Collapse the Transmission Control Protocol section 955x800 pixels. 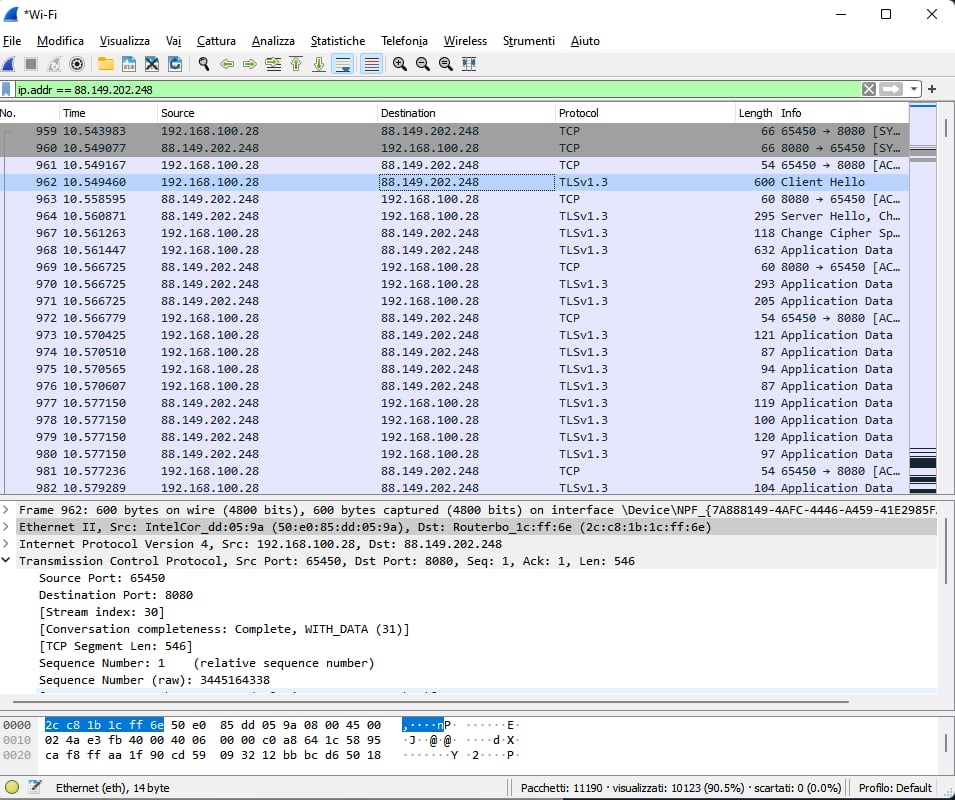pyautogui.click(x=8, y=561)
